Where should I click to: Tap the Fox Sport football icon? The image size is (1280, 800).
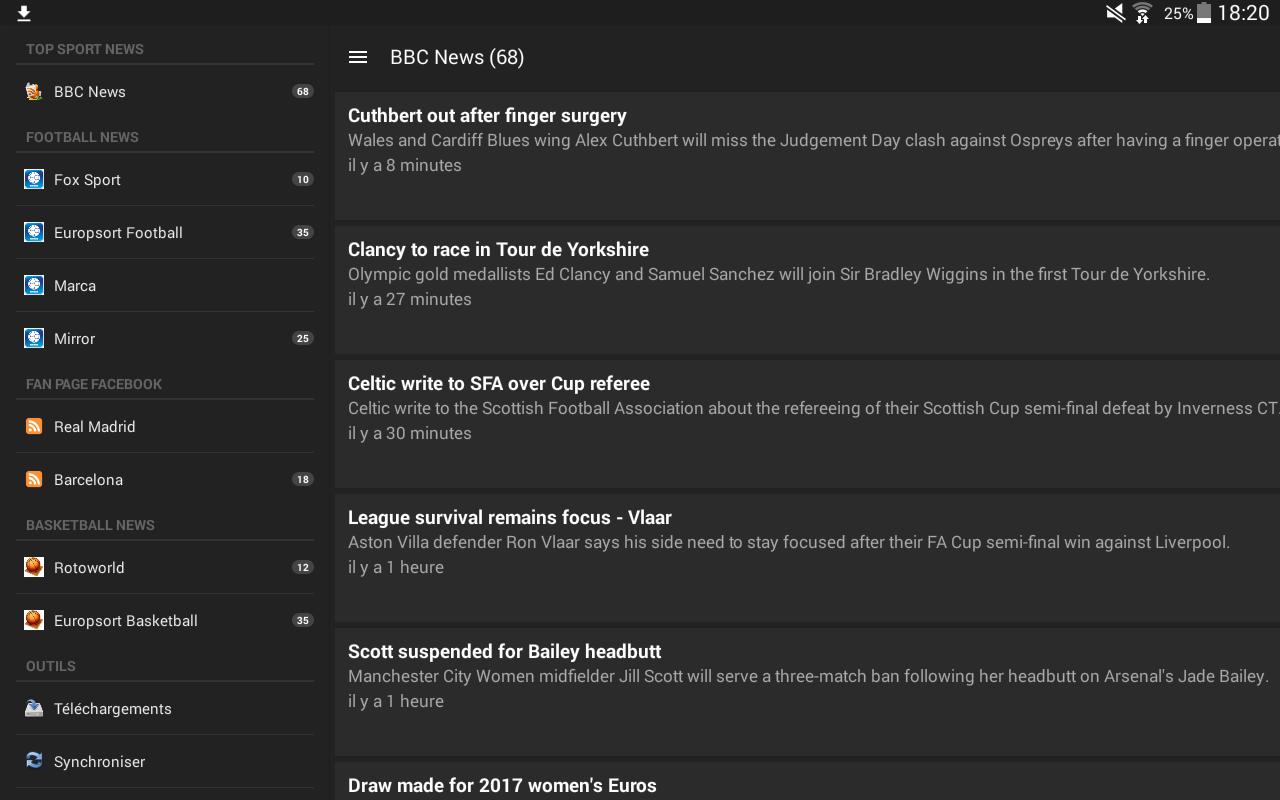tap(34, 180)
